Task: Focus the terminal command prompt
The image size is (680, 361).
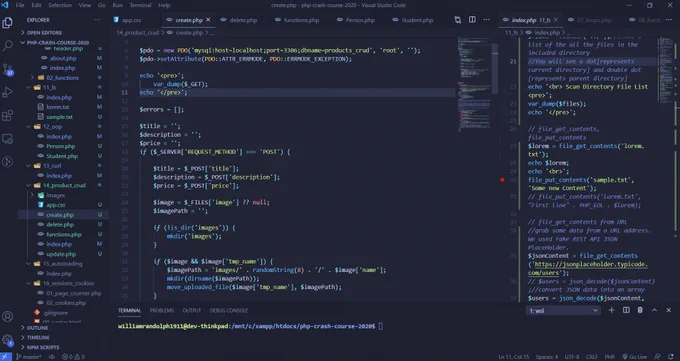Action: click(x=380, y=326)
